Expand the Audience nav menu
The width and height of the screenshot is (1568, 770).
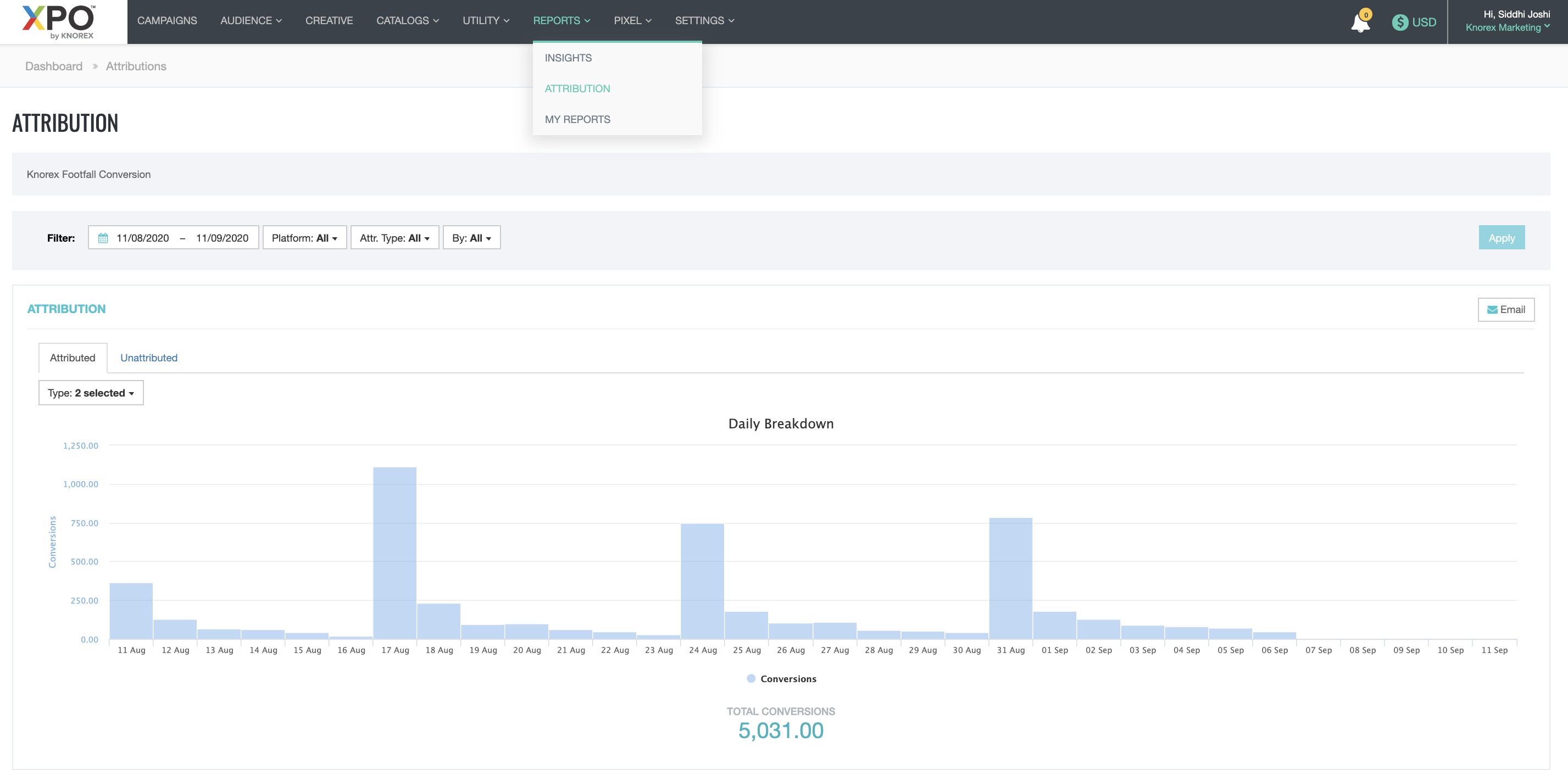click(251, 21)
